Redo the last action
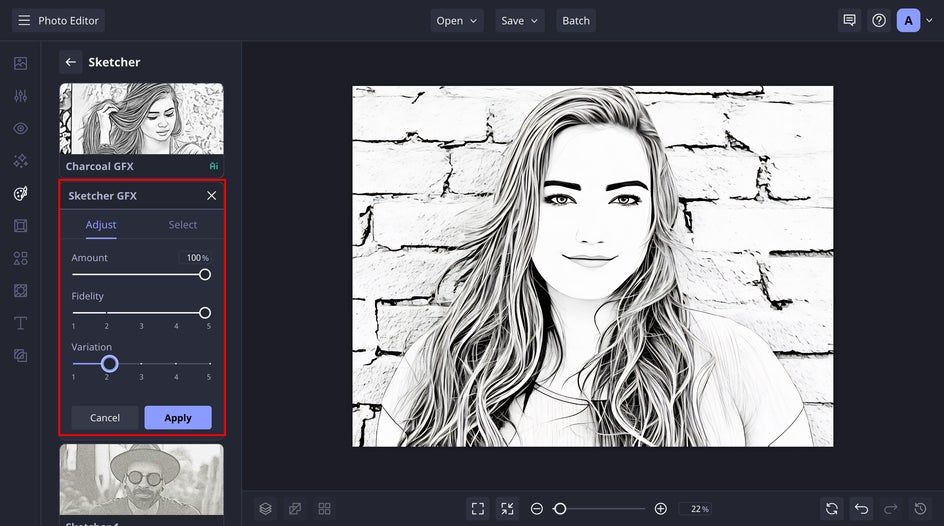 891,509
